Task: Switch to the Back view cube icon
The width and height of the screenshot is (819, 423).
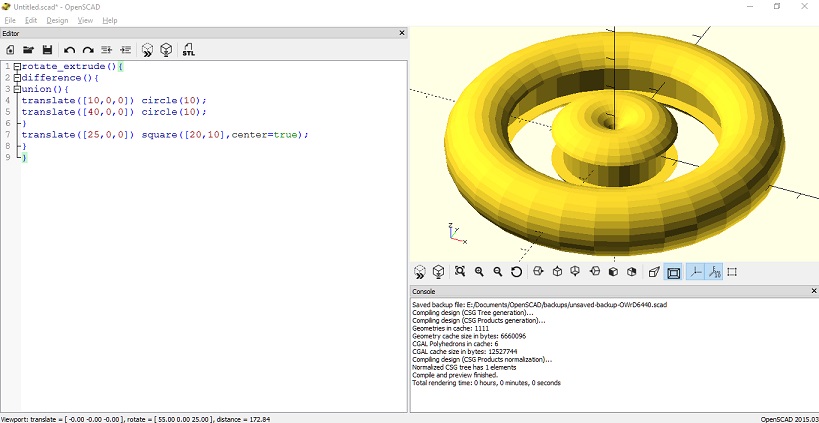Action: coord(631,272)
